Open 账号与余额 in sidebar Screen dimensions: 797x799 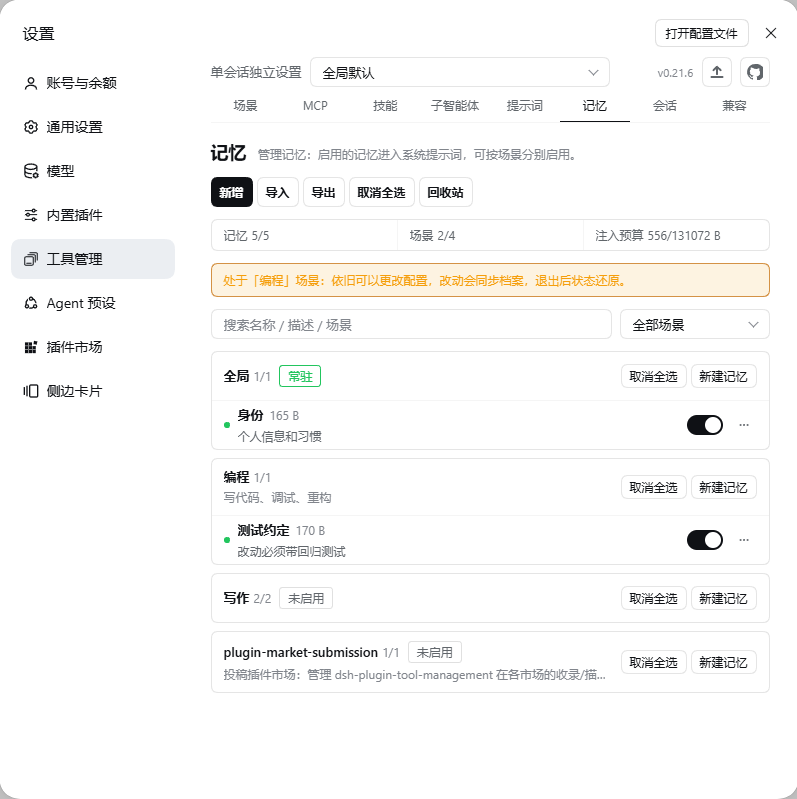pos(93,83)
